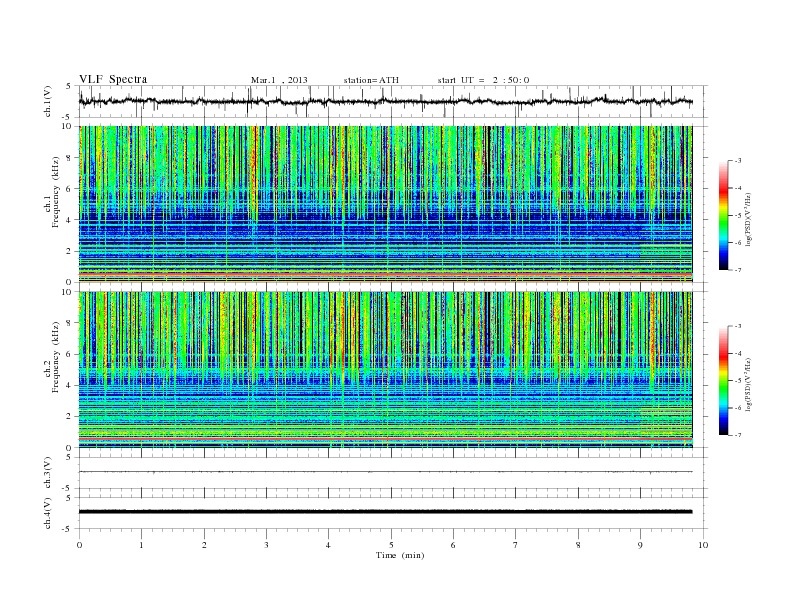Click the "VLF Spectra" plot title
Screen dimensions: 792x612
coord(113,79)
